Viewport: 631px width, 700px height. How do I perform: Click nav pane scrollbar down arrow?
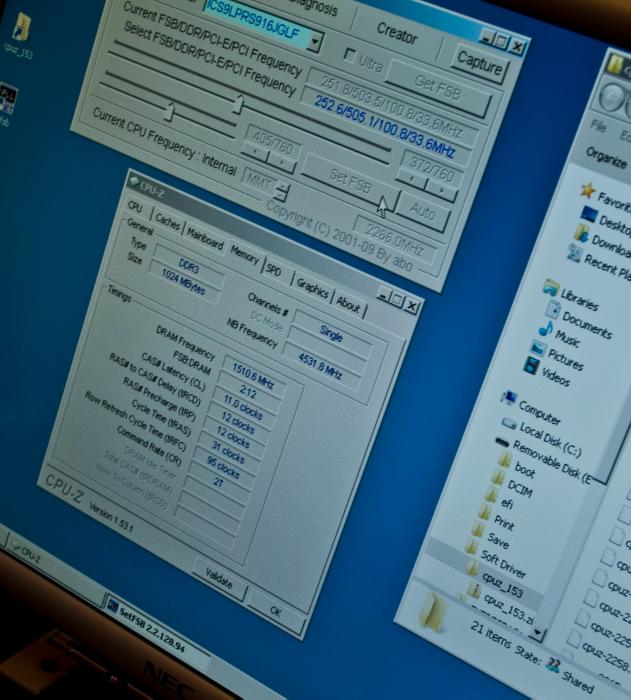click(538, 633)
